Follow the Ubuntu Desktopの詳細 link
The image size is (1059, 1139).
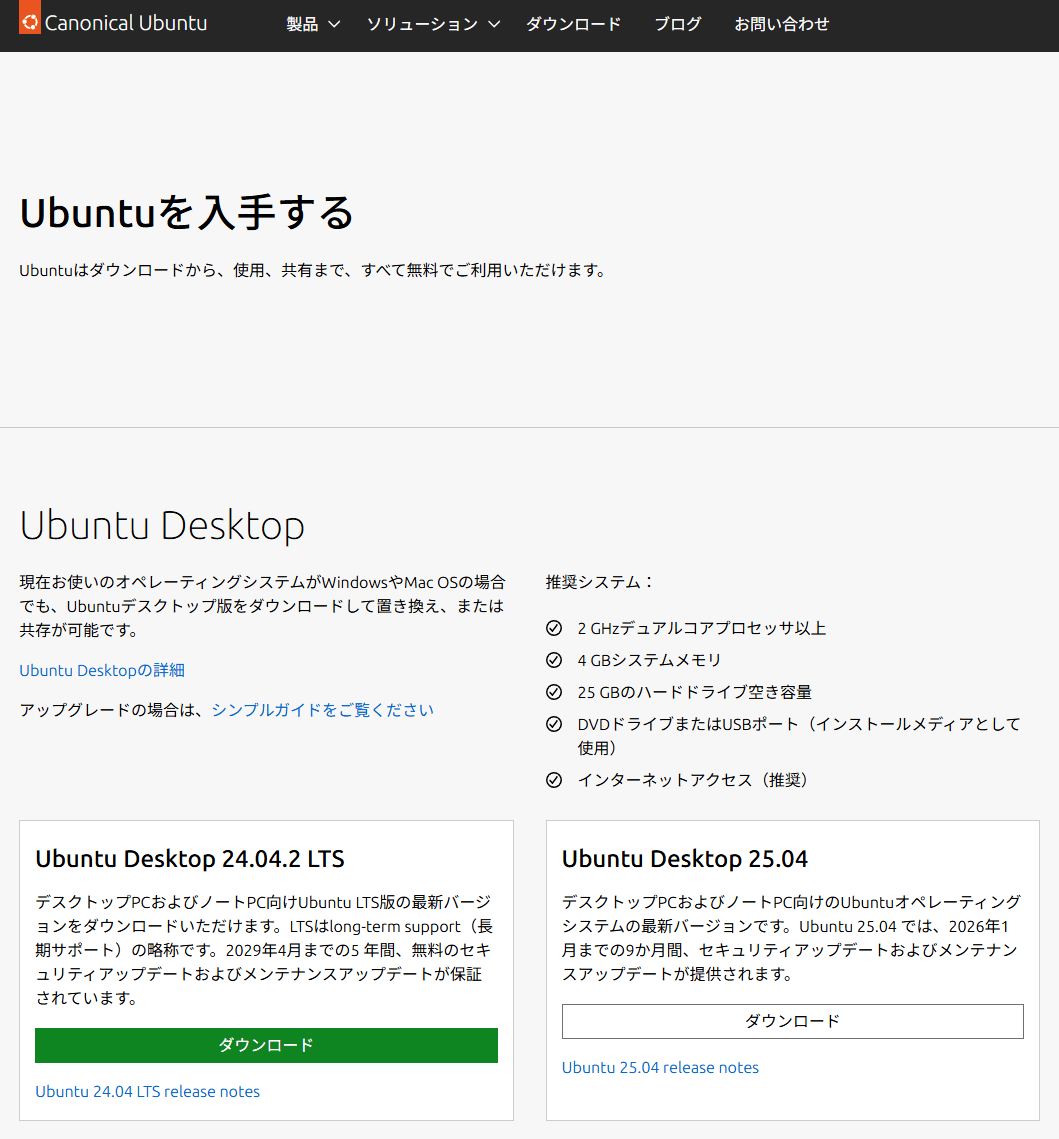[102, 670]
